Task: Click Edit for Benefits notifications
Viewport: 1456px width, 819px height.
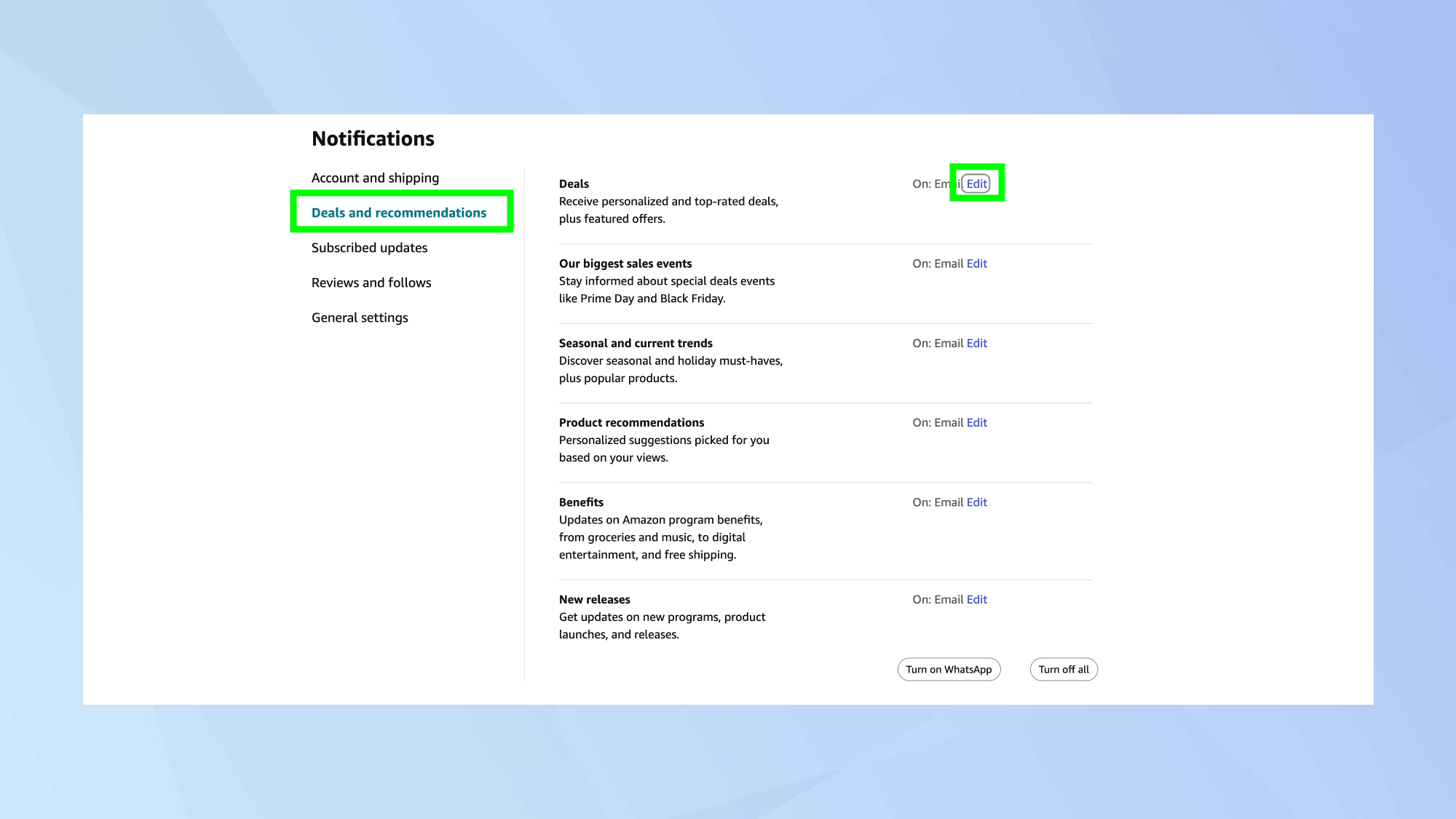Action: [976, 502]
